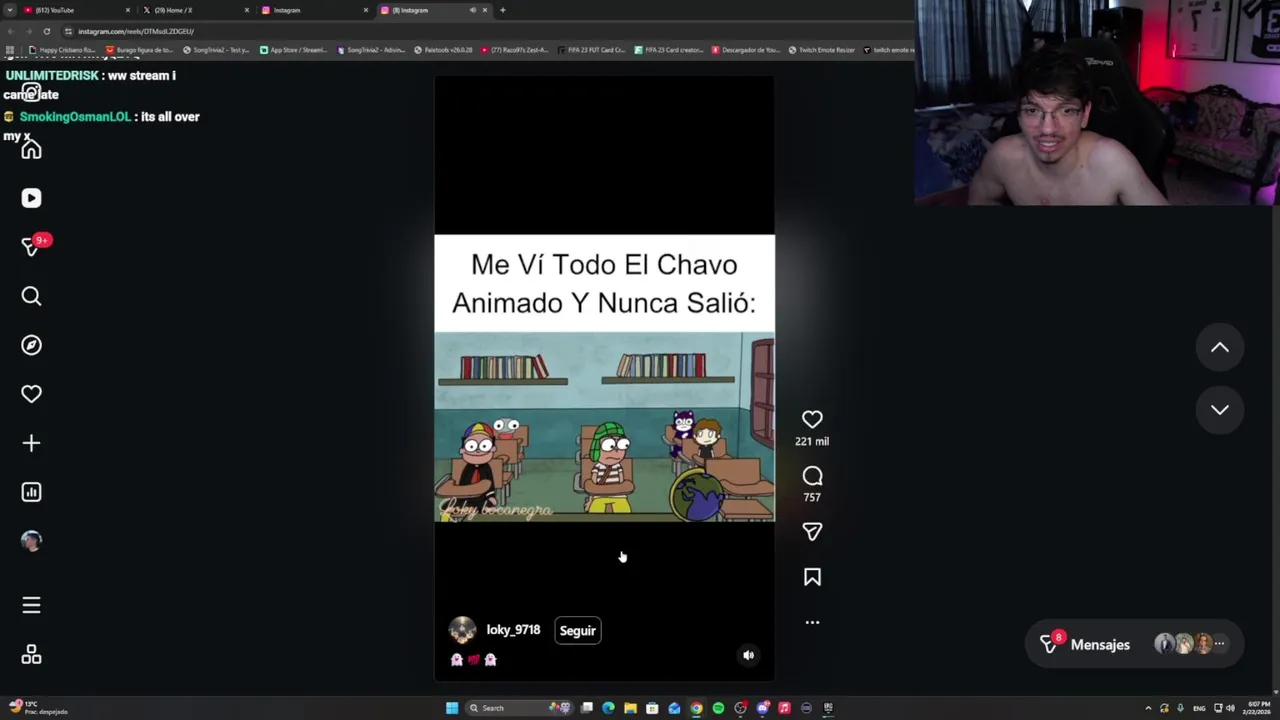Show hidden system tray icons
Image resolution: width=1280 pixels, height=720 pixels.
coord(1148,708)
